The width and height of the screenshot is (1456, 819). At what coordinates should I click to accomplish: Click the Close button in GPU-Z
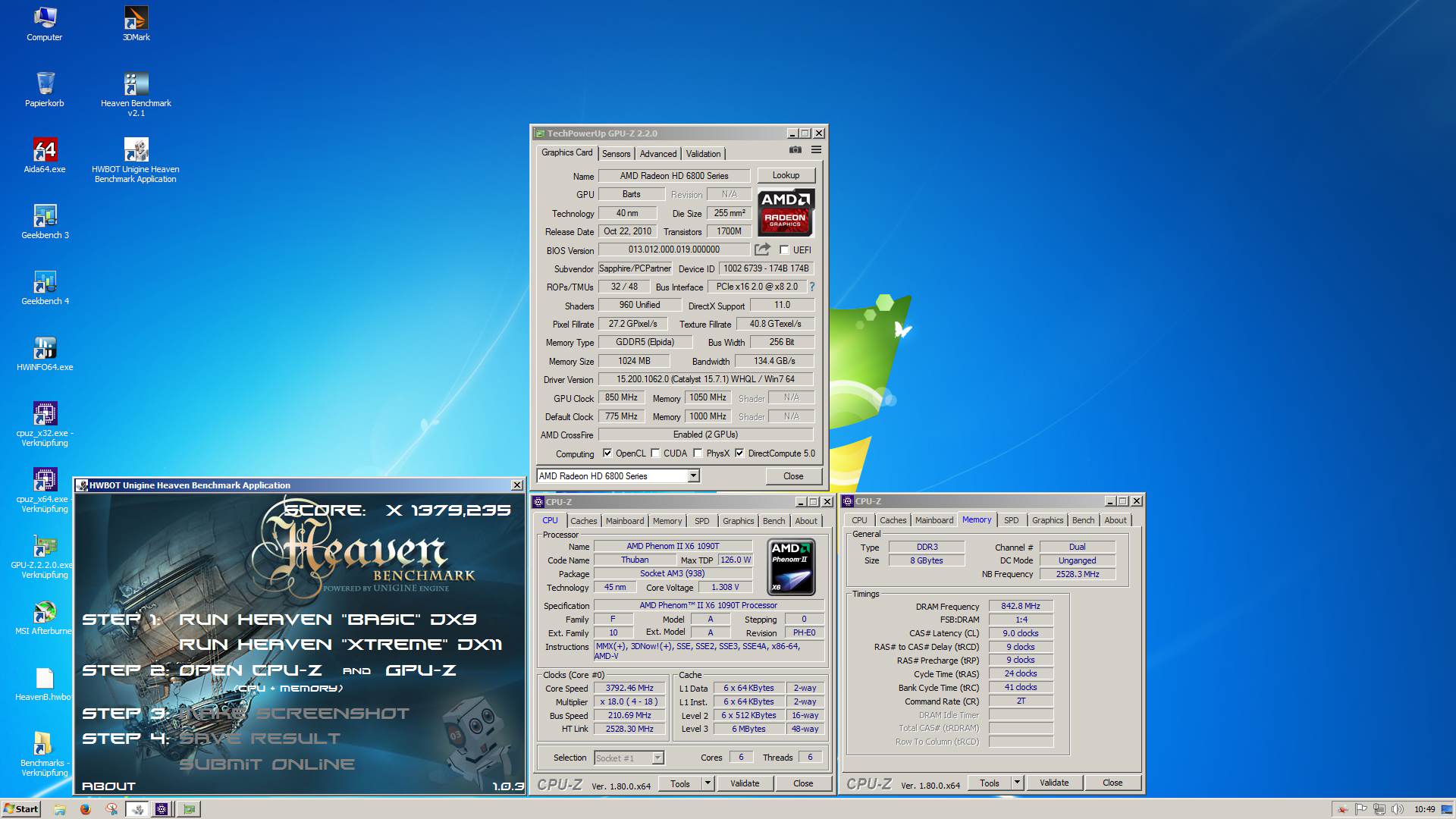coord(793,476)
